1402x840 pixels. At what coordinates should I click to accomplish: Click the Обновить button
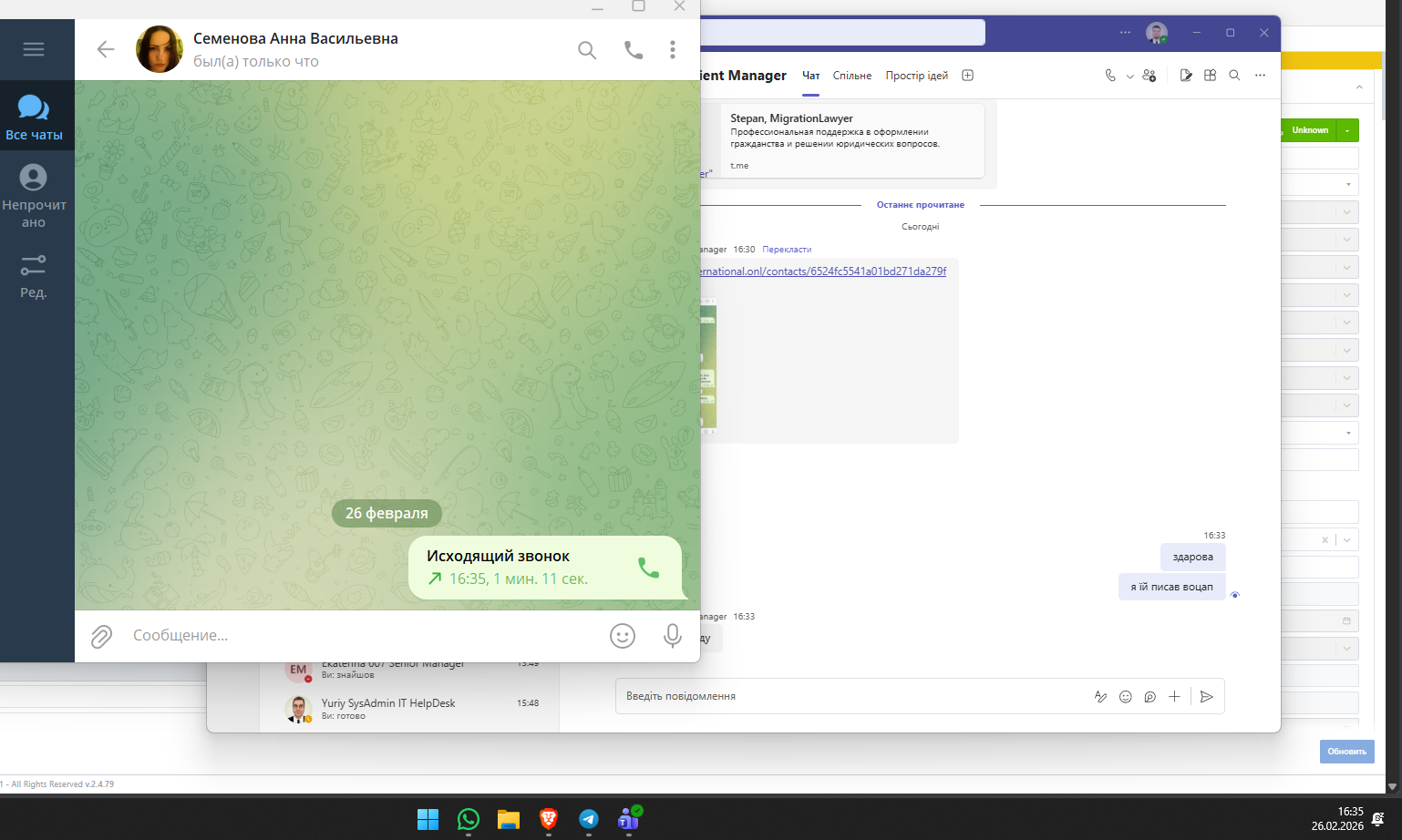tap(1346, 752)
